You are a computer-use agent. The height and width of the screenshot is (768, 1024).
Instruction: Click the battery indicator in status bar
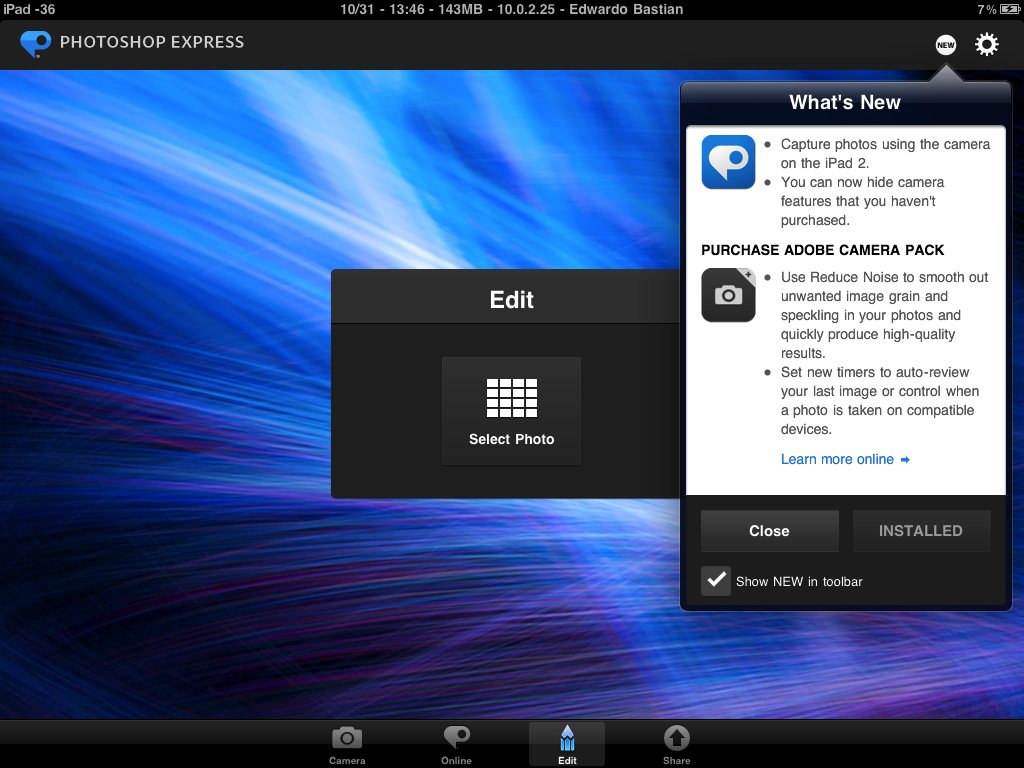[1010, 9]
